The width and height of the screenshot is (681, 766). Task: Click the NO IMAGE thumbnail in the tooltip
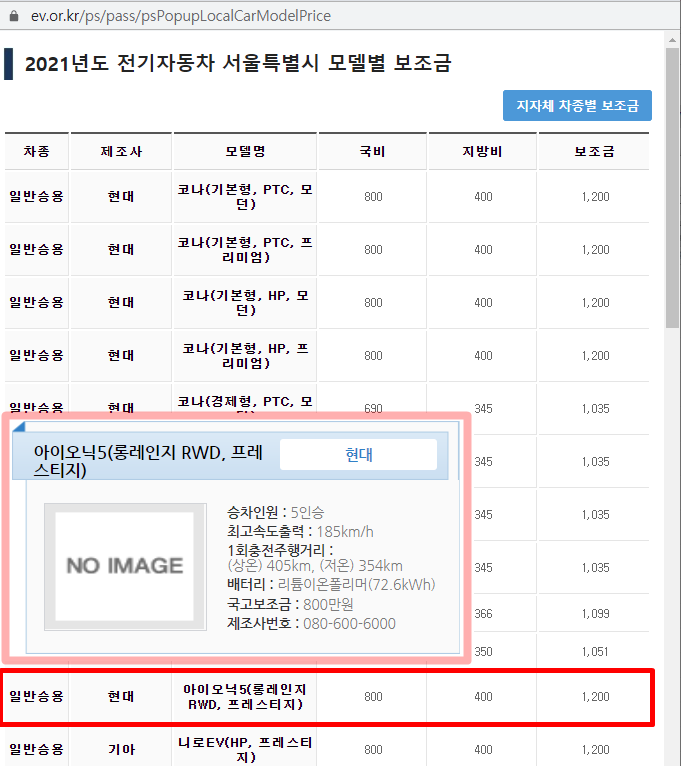click(126, 567)
